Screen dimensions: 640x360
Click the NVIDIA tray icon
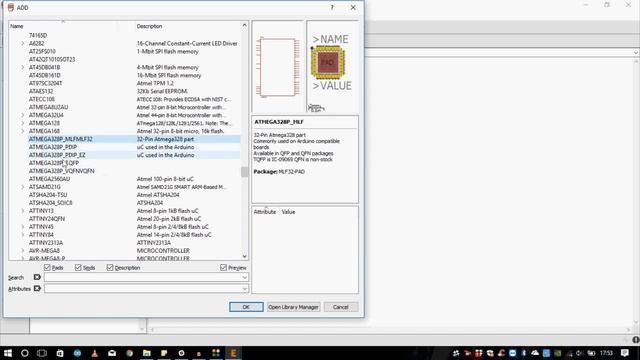[558, 353]
